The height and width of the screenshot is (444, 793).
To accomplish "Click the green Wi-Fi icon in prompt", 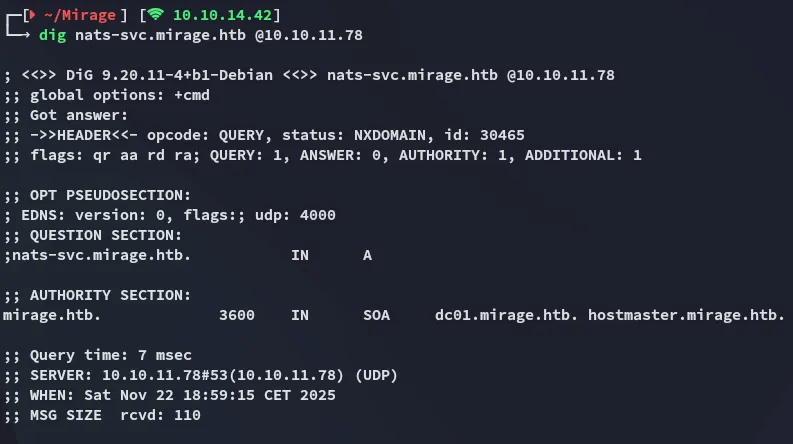I will 155,15.
